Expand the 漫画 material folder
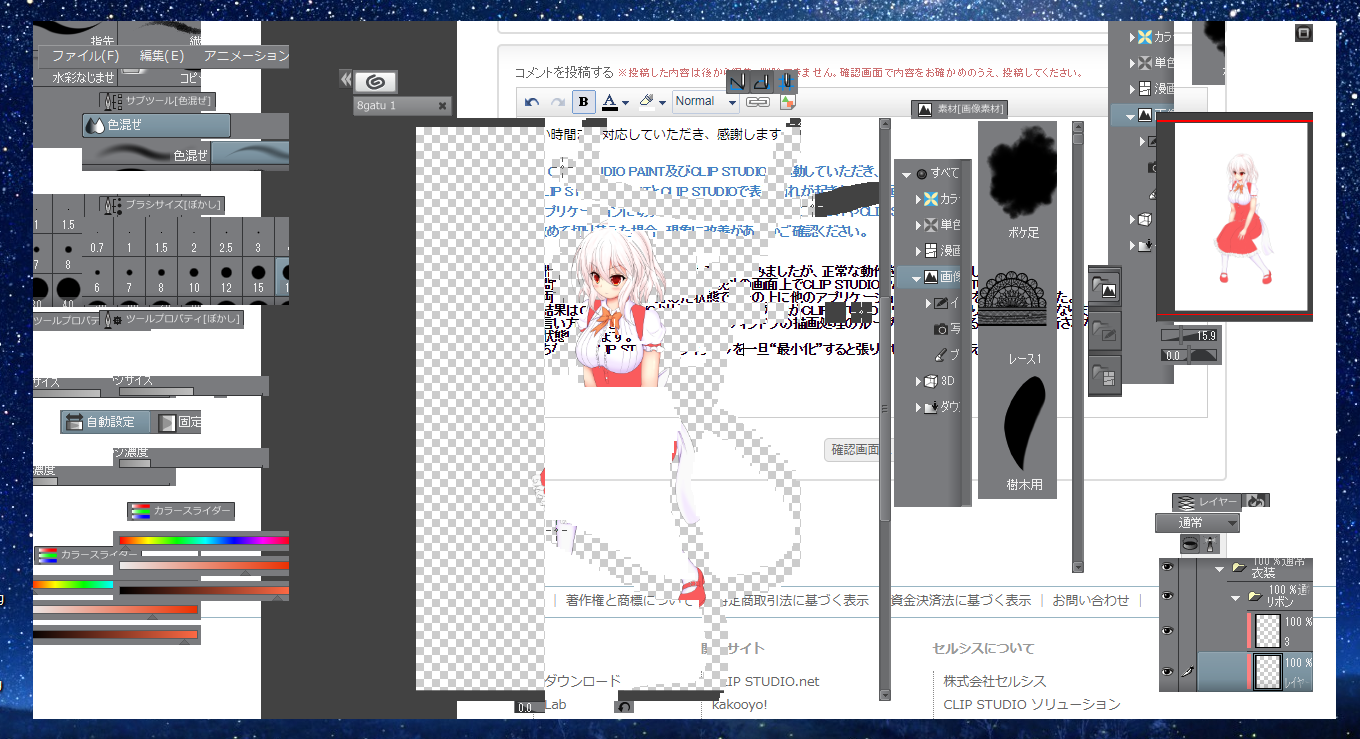 pyautogui.click(x=920, y=251)
